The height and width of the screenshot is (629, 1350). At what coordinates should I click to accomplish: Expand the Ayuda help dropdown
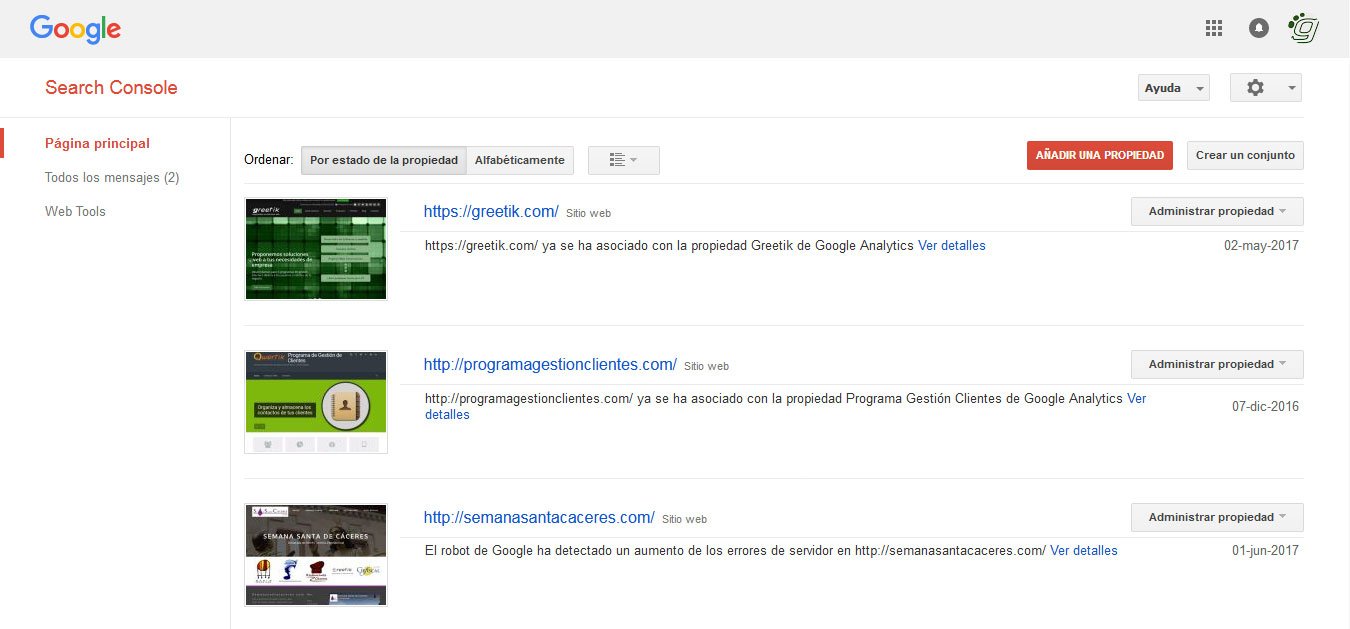(1174, 88)
